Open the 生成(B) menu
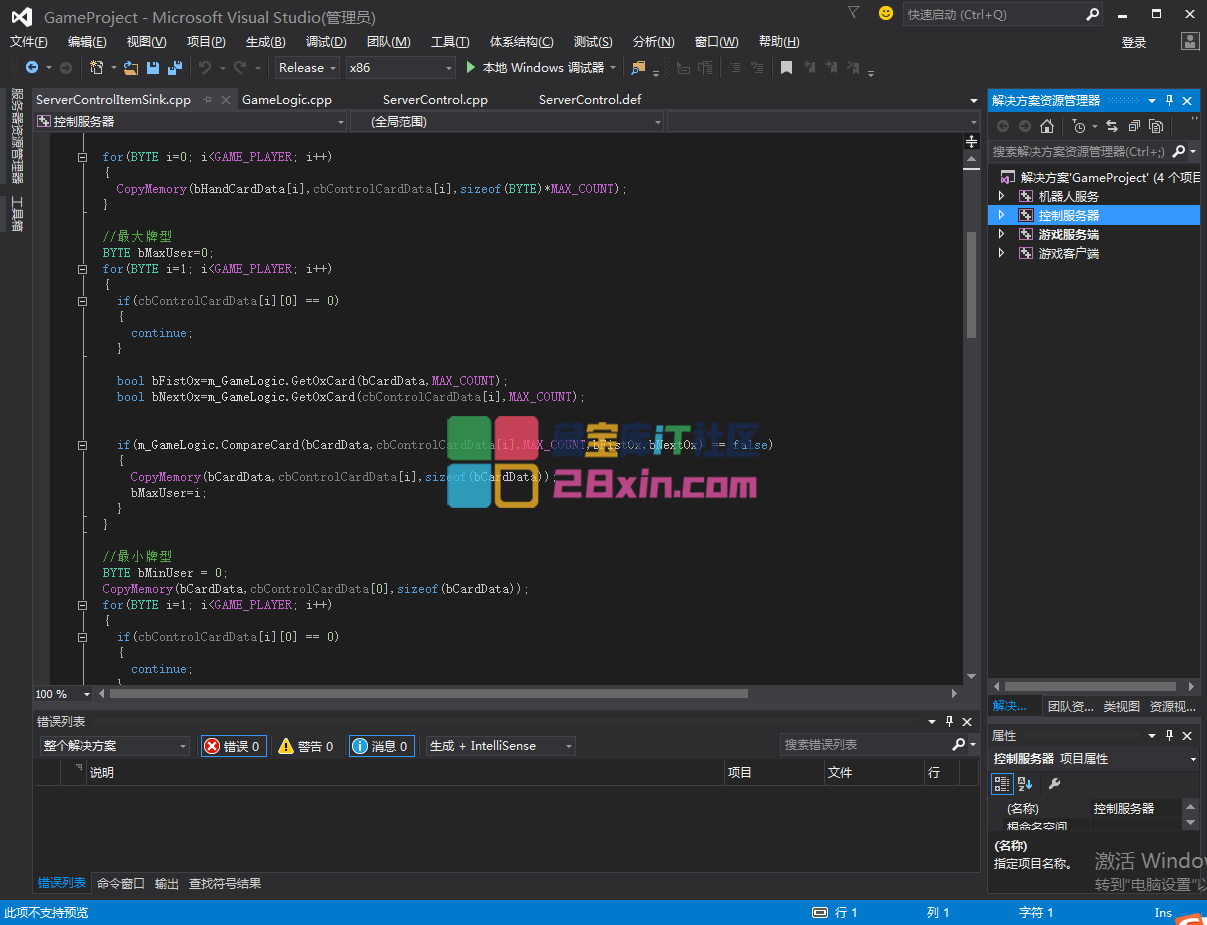Viewport: 1207px width, 925px height. [x=265, y=42]
